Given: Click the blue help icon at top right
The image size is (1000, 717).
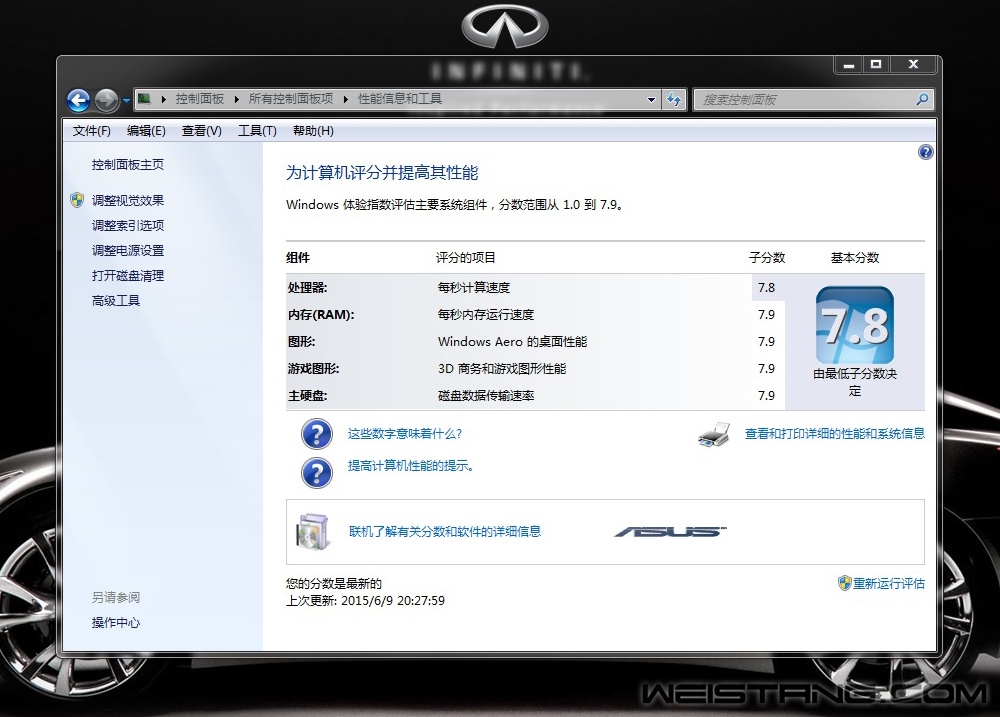Looking at the screenshot, I should (925, 152).
